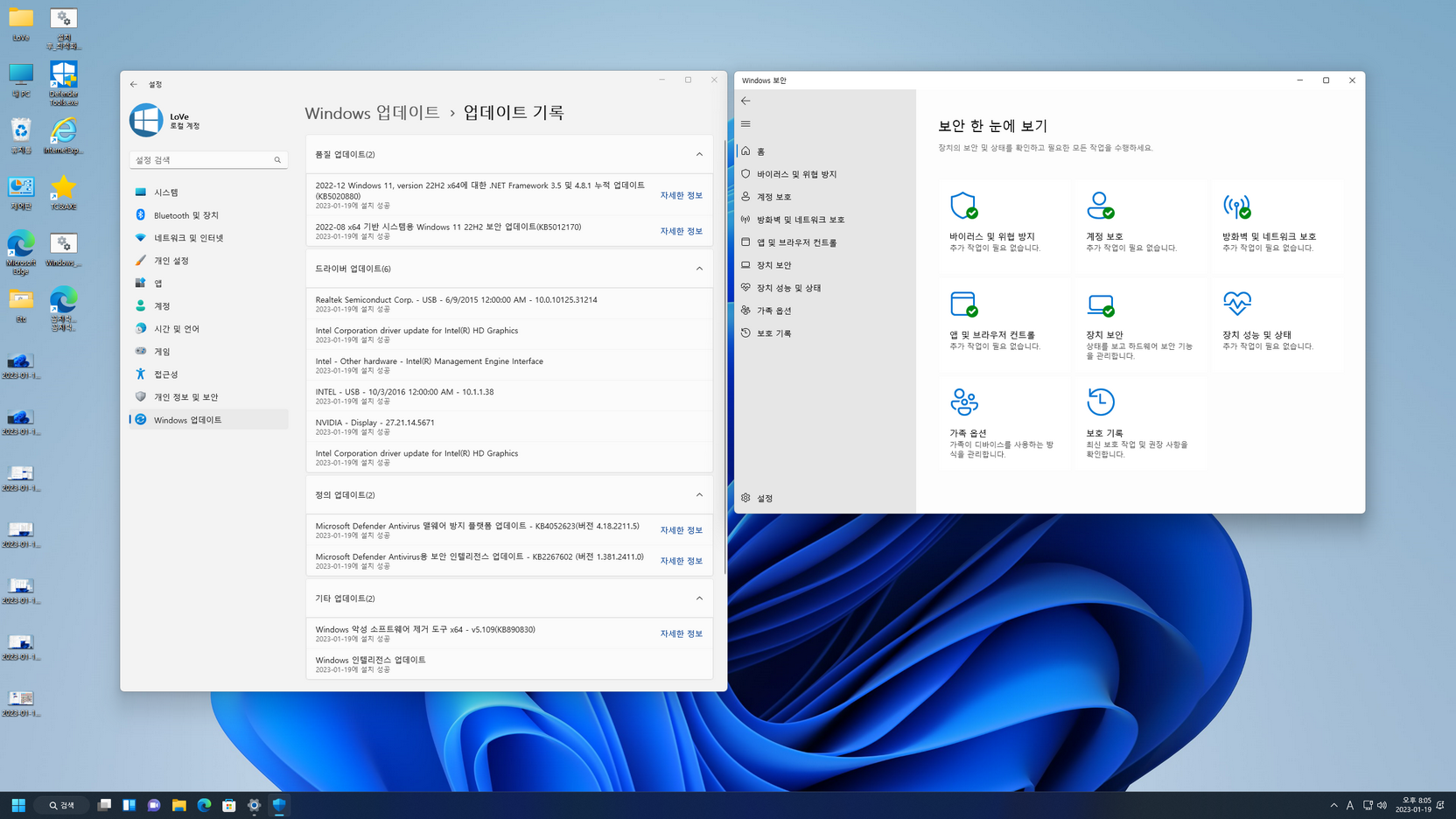Open the 장치 성능 및 상태 heart tile icon
1456x819 pixels.
1236,304
